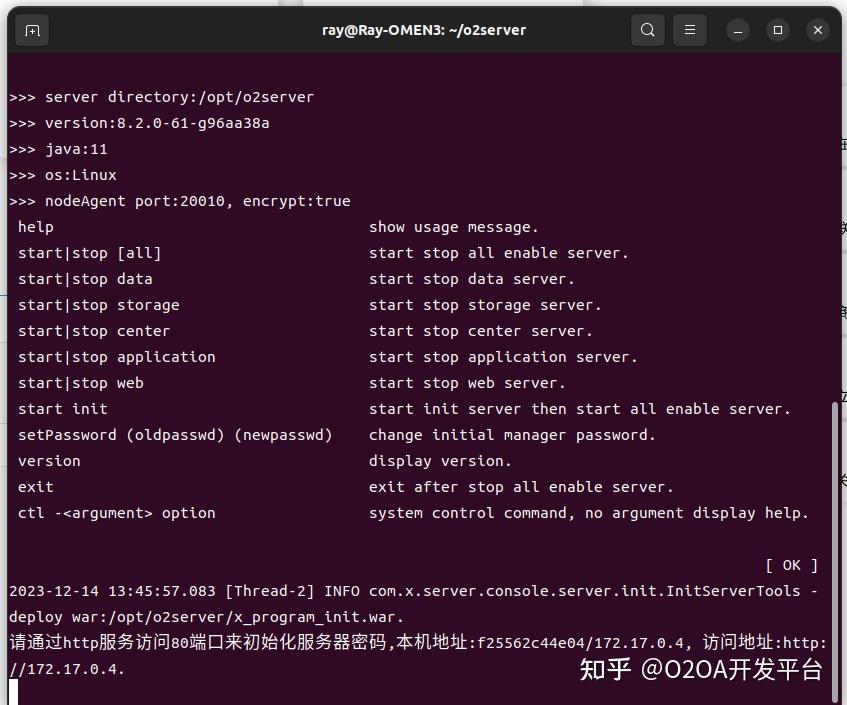Image resolution: width=847 pixels, height=705 pixels.
Task: Click the setPassword command line
Action: 174,434
